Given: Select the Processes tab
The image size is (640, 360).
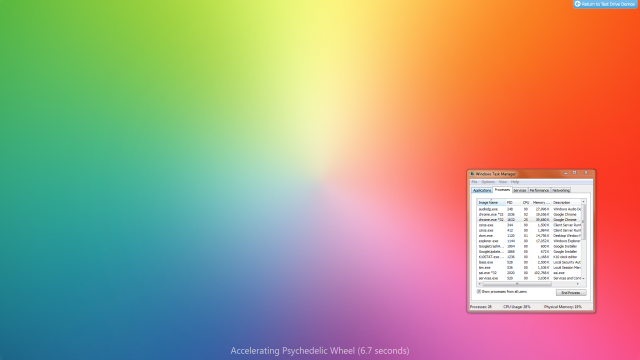Looking at the screenshot, I should [x=502, y=190].
